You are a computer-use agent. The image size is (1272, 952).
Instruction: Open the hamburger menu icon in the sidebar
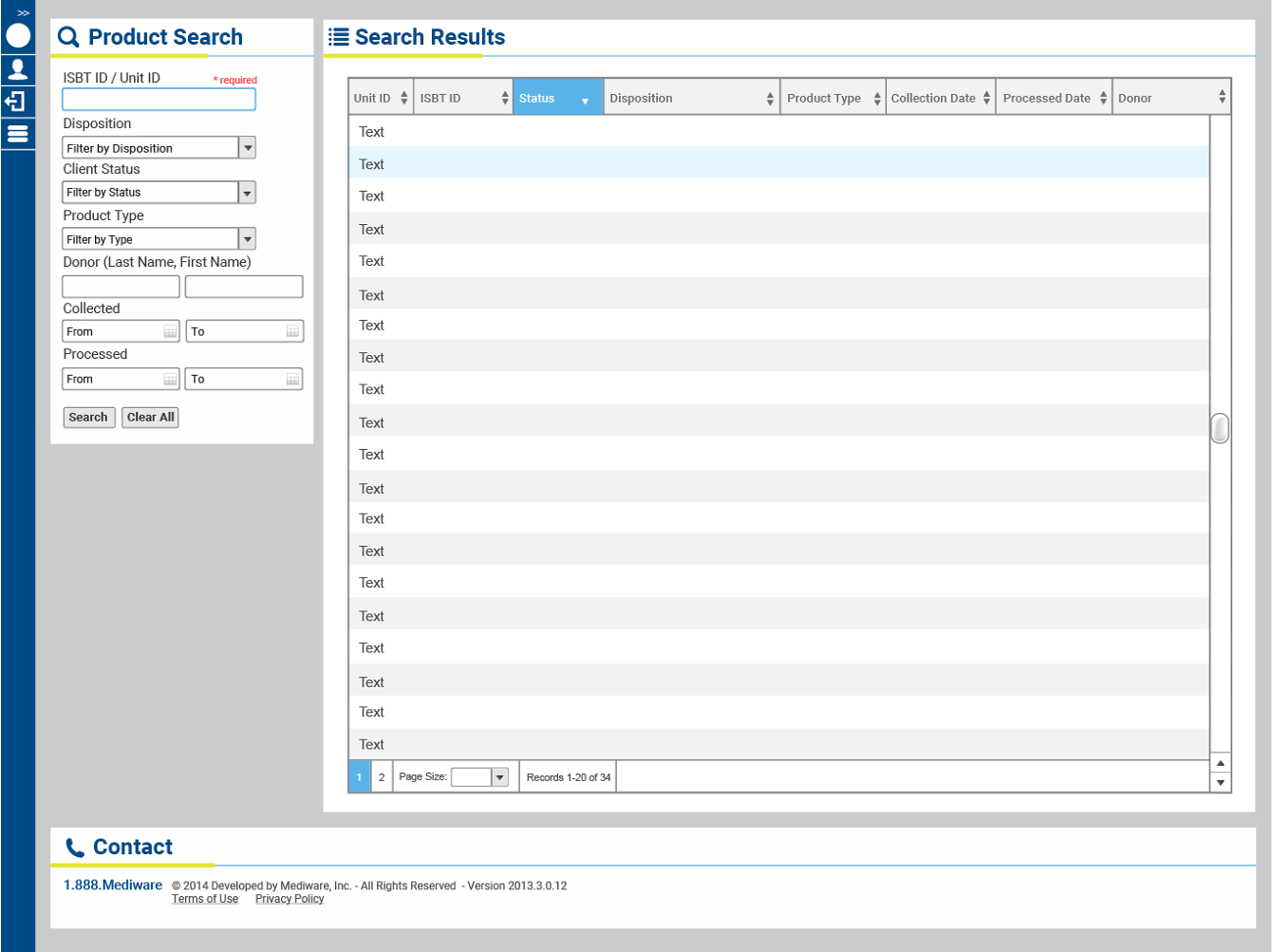[x=17, y=133]
